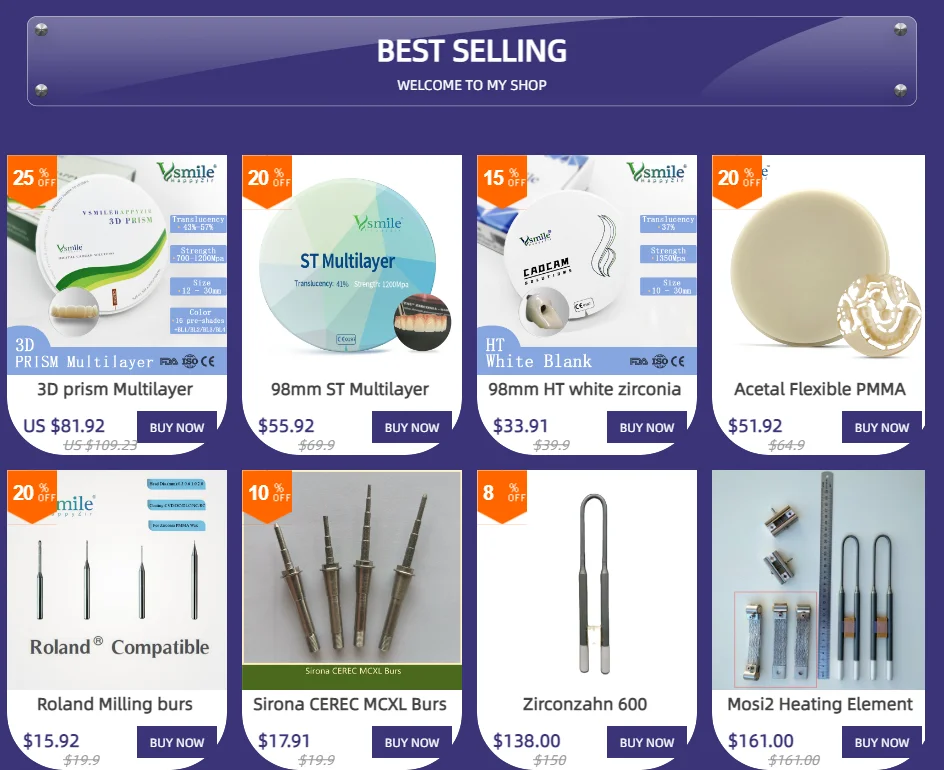944x770 pixels.
Task: Buy the 3D prism Multilayer now
Action: pos(177,427)
